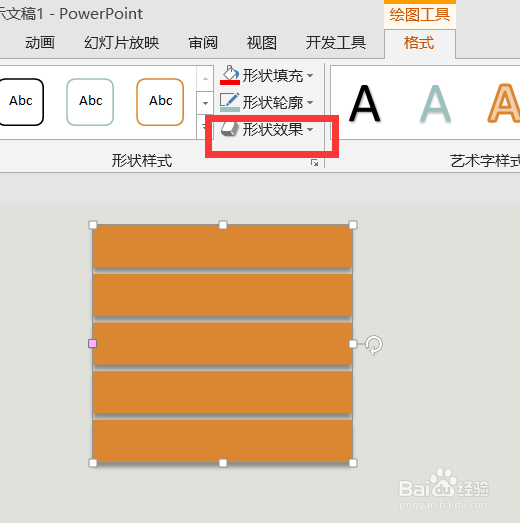Click the 形状轮廓 label
Screen dimensions: 520x523
point(273,102)
